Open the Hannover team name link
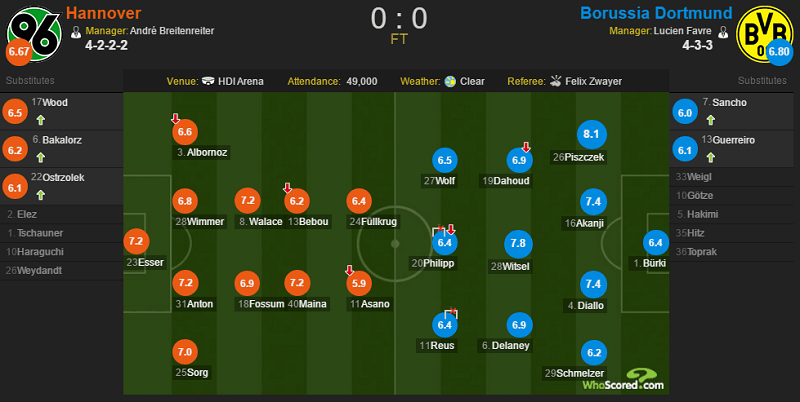The width and height of the screenshot is (800, 402). pyautogui.click(x=104, y=13)
